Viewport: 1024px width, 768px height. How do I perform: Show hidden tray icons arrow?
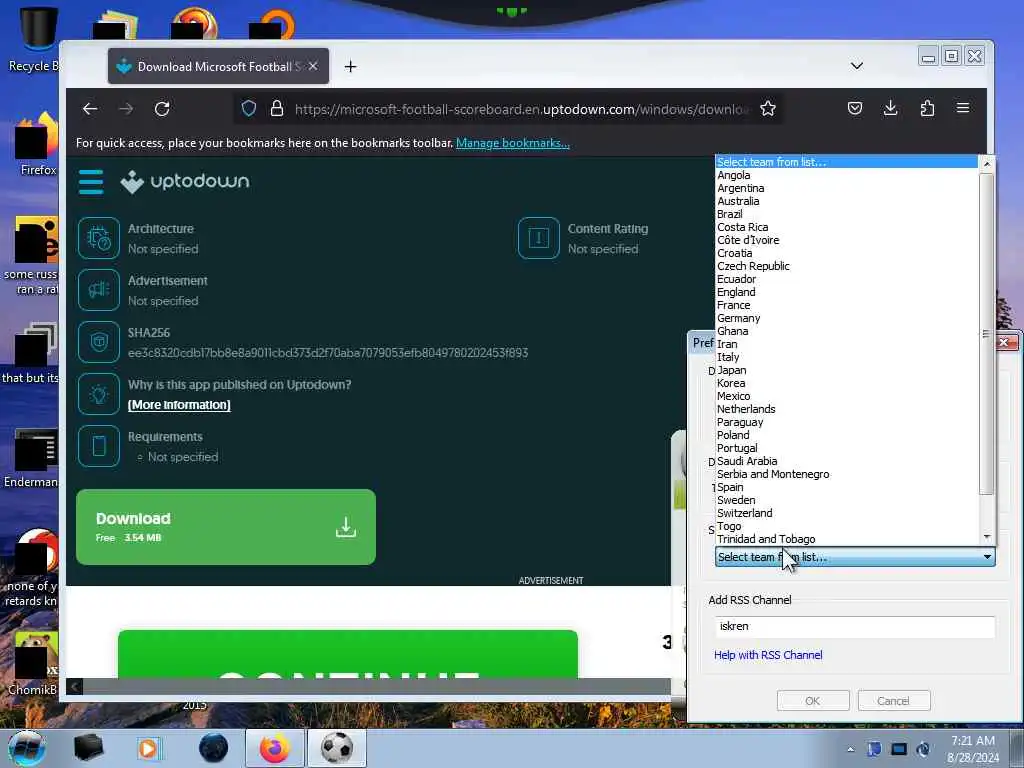850,750
